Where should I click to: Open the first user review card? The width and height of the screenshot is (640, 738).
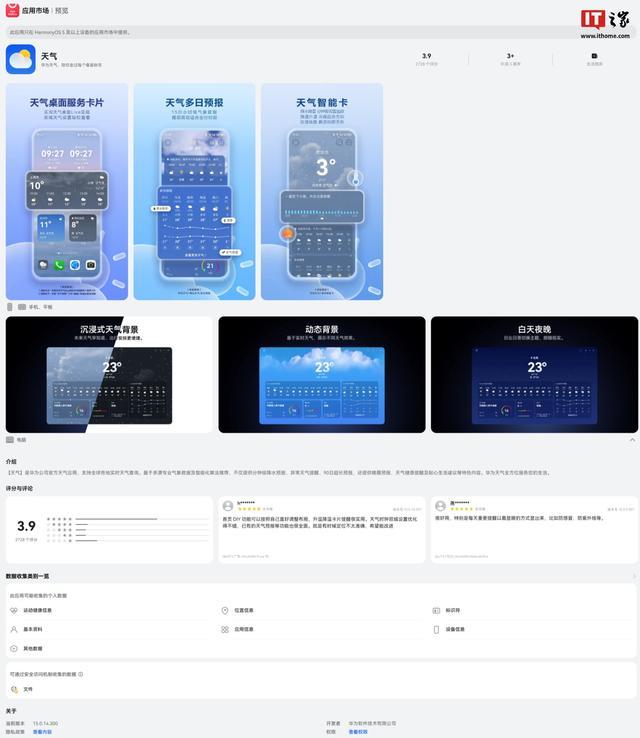coord(322,529)
